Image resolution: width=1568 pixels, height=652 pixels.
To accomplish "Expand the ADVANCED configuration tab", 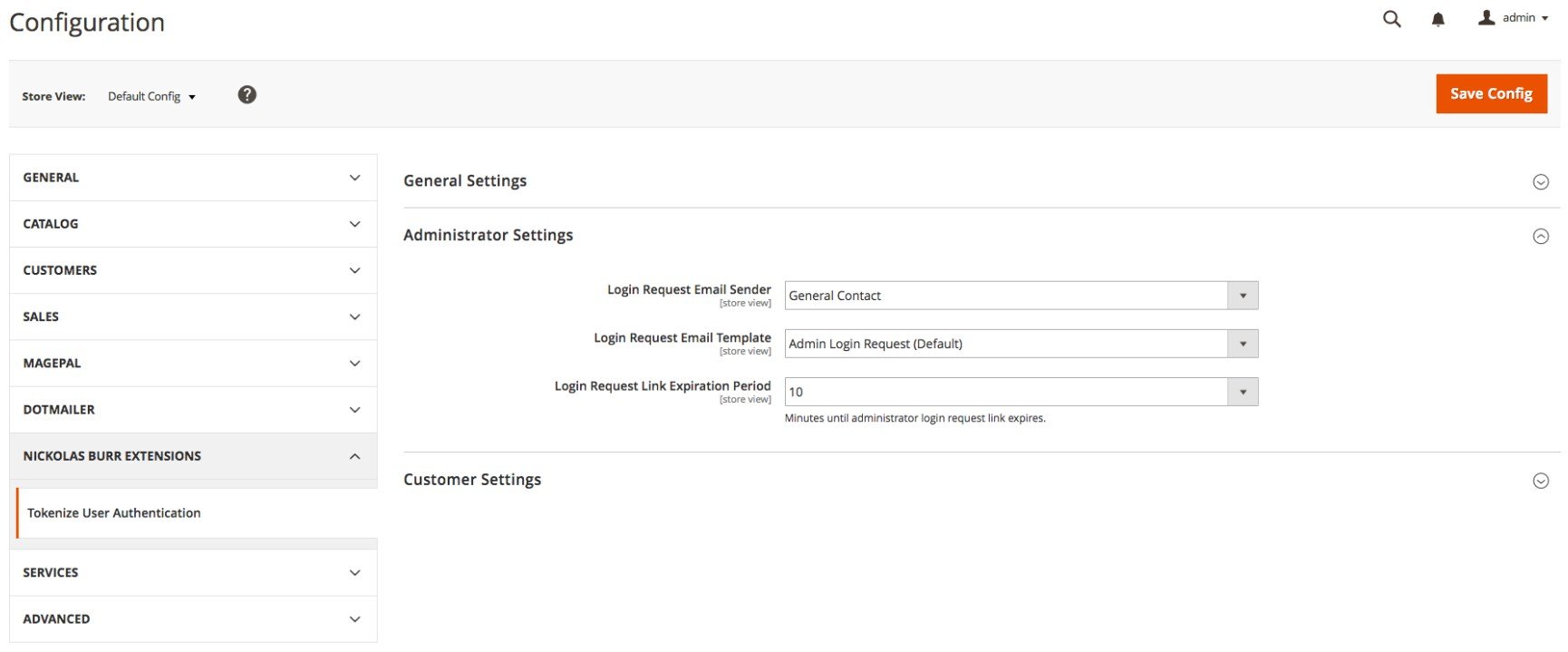I will pos(193,619).
